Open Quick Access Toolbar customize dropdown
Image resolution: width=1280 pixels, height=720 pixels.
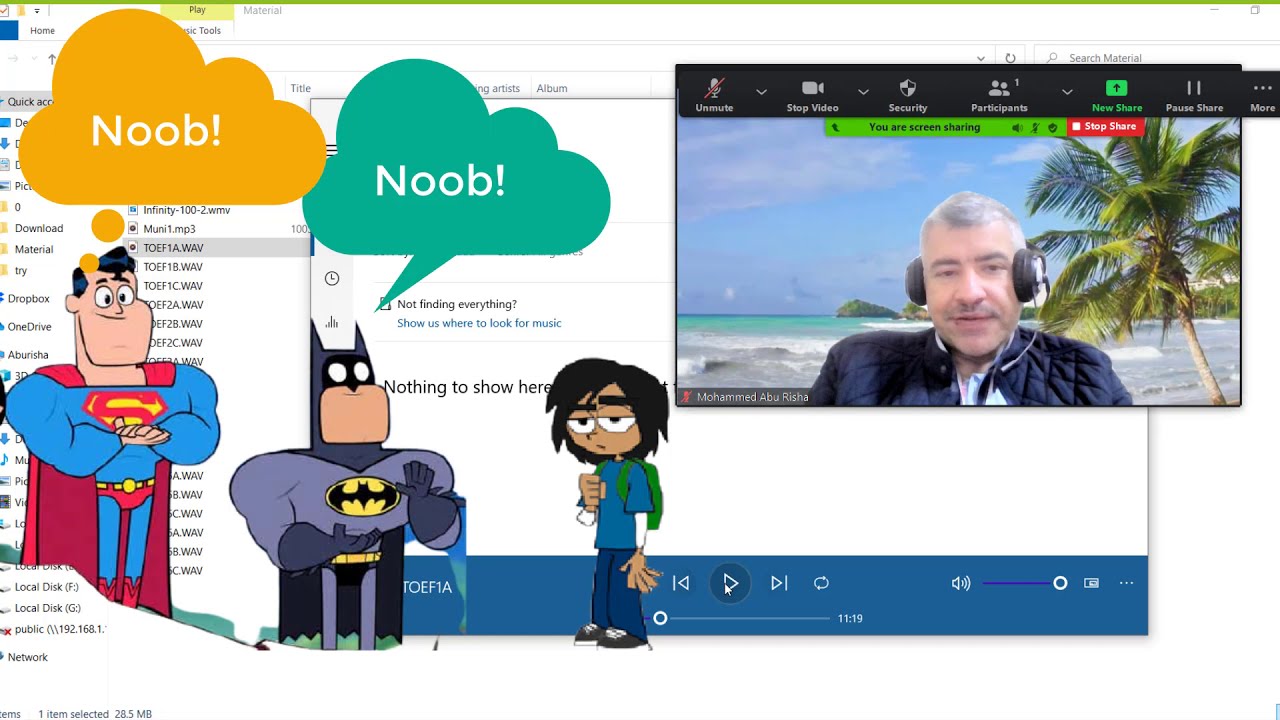click(x=37, y=10)
